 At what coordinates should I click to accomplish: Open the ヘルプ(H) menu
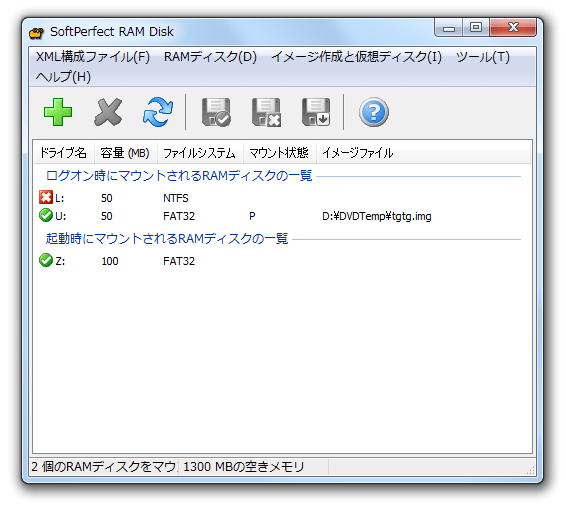click(x=63, y=77)
